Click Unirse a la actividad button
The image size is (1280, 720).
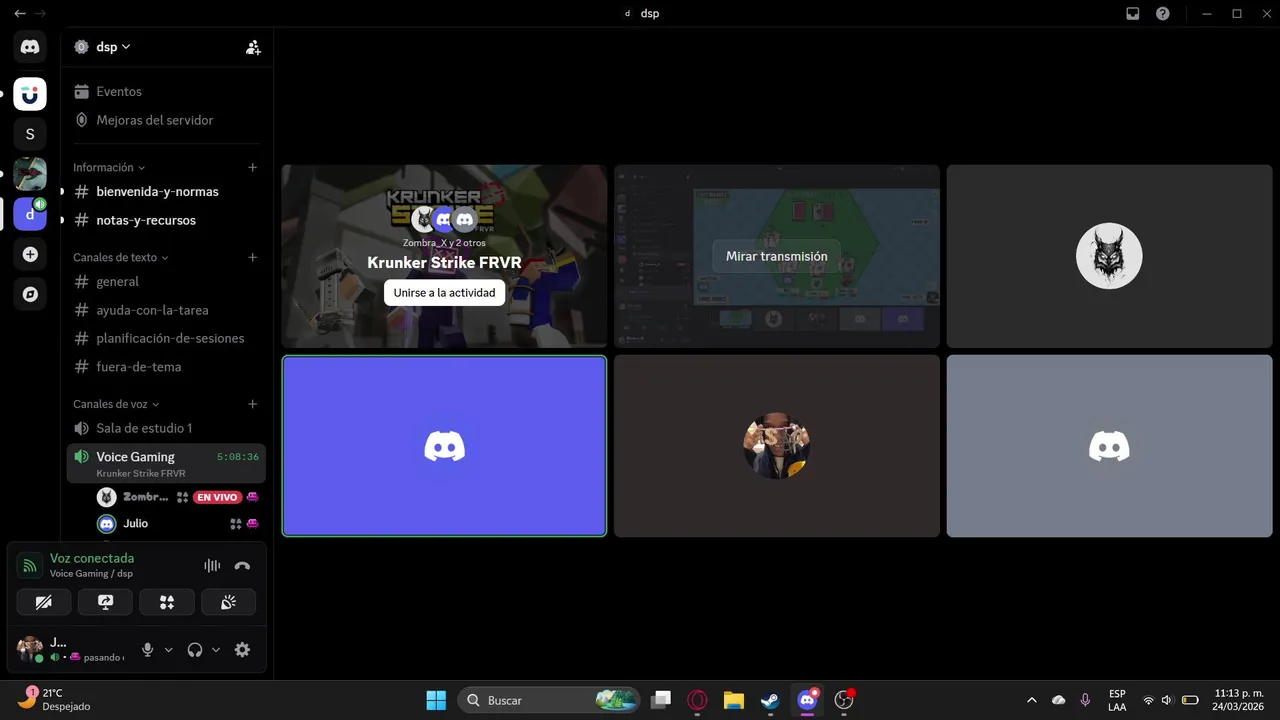[x=444, y=293]
